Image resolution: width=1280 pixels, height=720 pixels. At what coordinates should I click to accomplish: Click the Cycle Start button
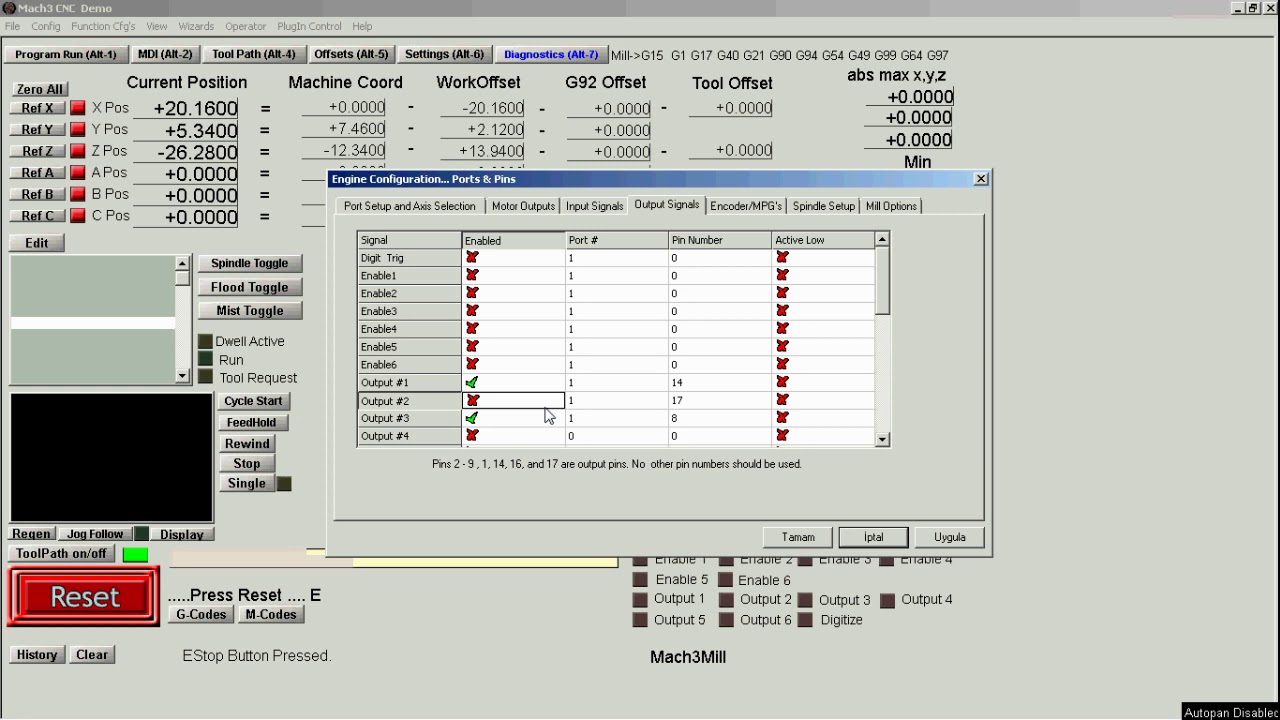coord(254,401)
